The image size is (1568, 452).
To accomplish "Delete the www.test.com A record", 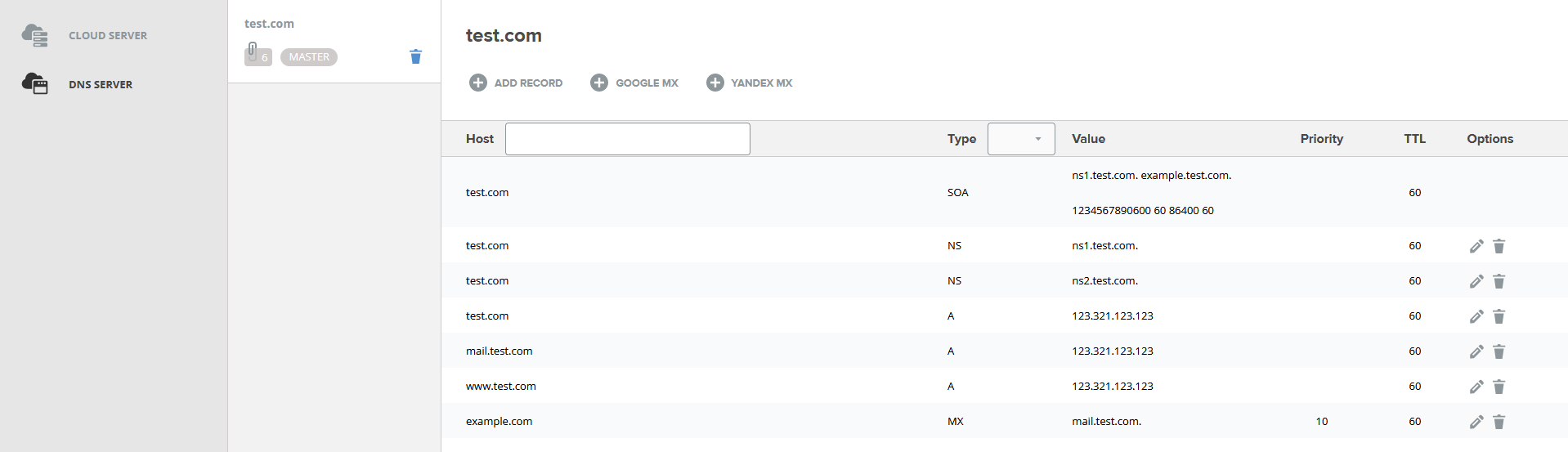I will pos(1499,387).
